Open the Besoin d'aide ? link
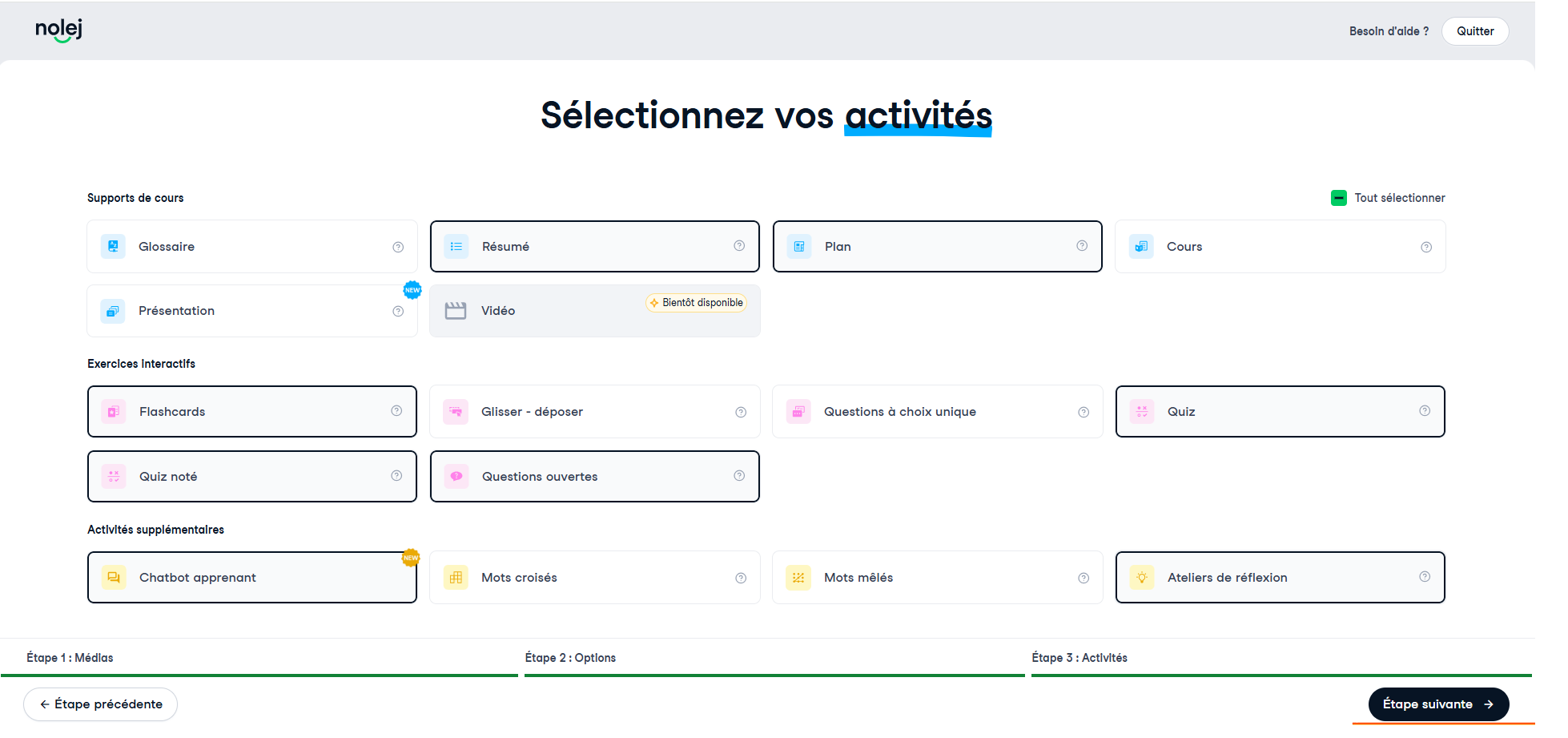This screenshot has width=1568, height=738. [1389, 31]
